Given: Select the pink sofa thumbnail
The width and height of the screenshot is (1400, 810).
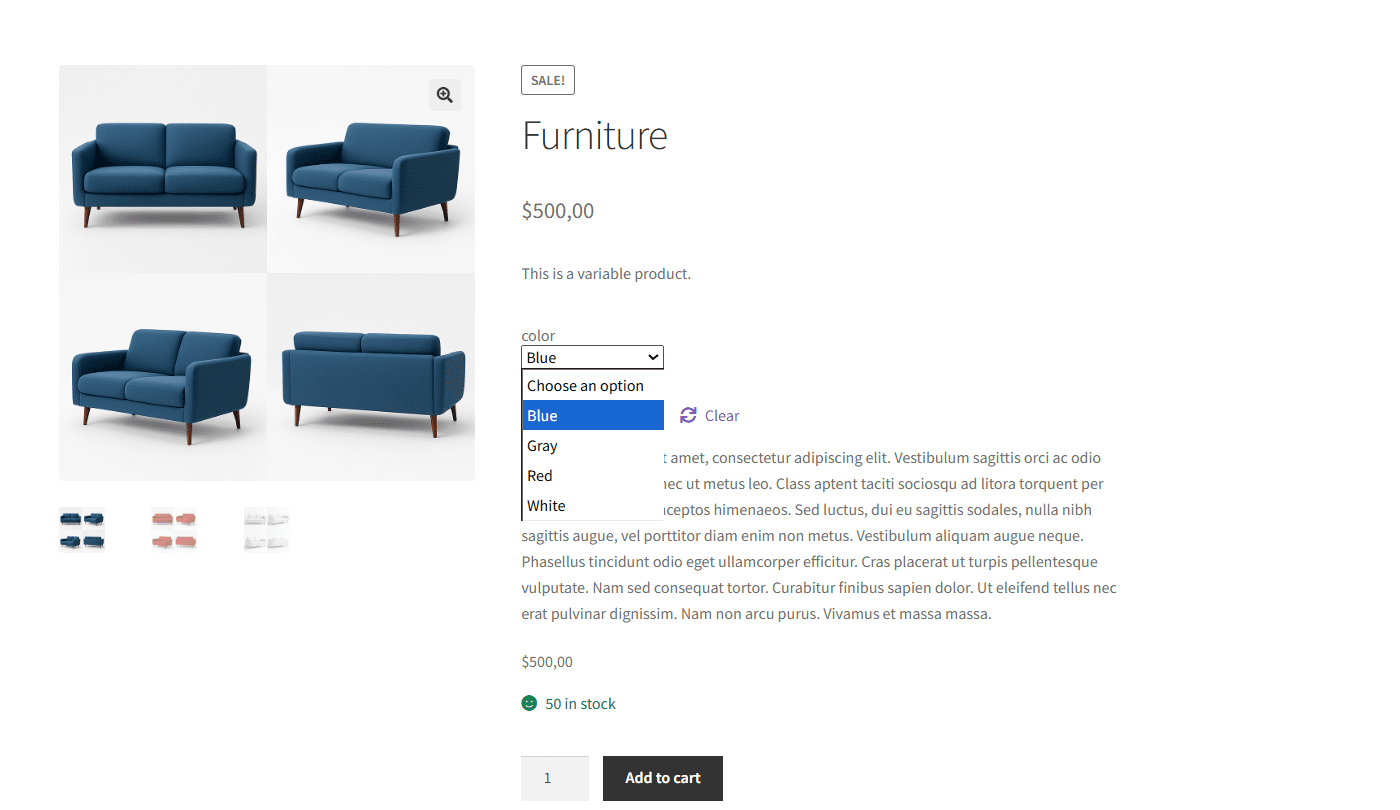Looking at the screenshot, I should [174, 529].
